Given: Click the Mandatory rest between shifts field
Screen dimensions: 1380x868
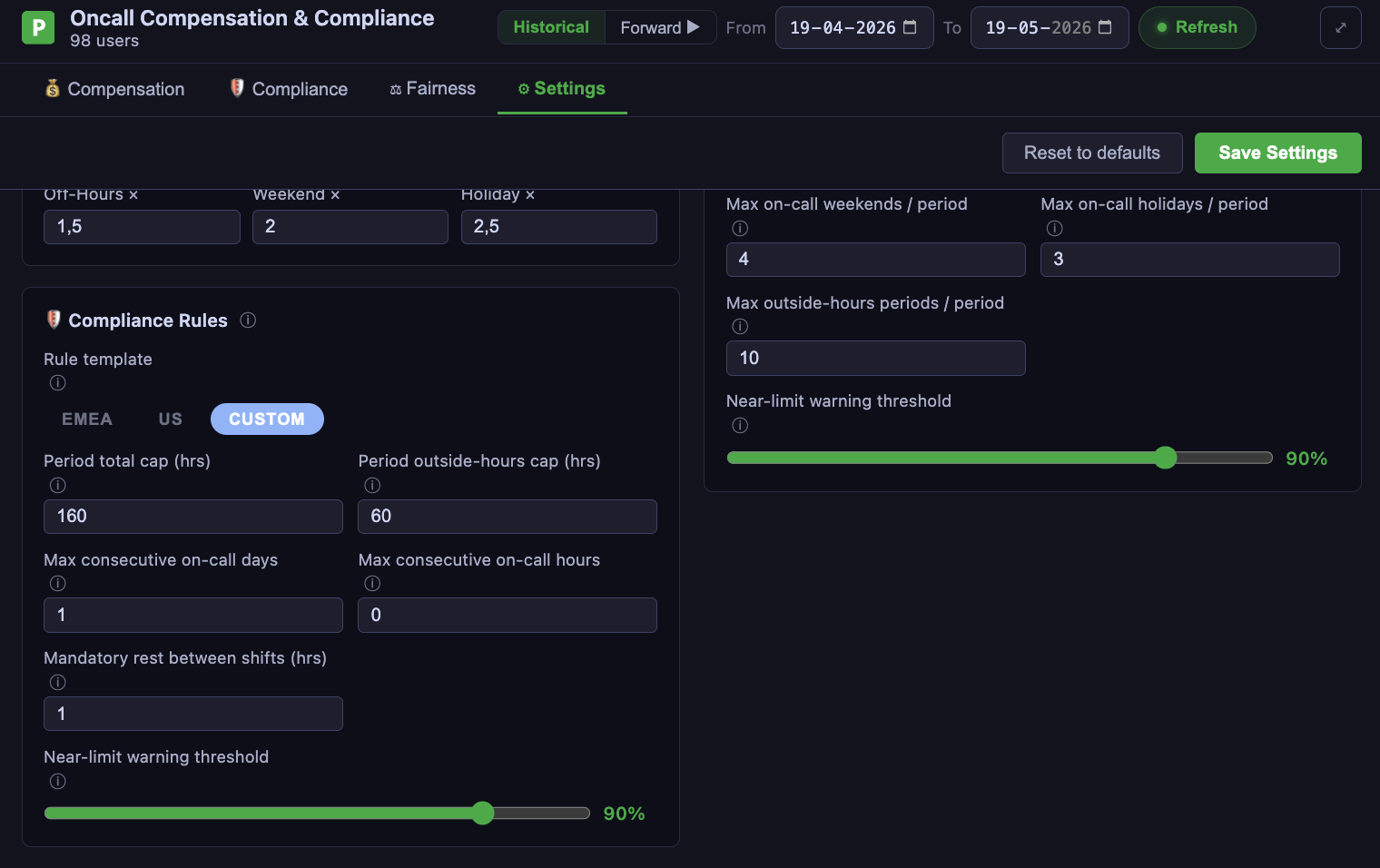Looking at the screenshot, I should 193,714.
